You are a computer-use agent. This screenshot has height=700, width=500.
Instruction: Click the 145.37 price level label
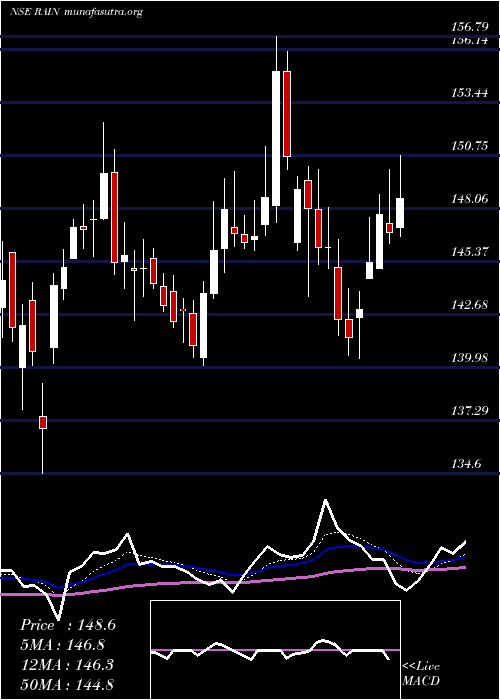(x=470, y=252)
